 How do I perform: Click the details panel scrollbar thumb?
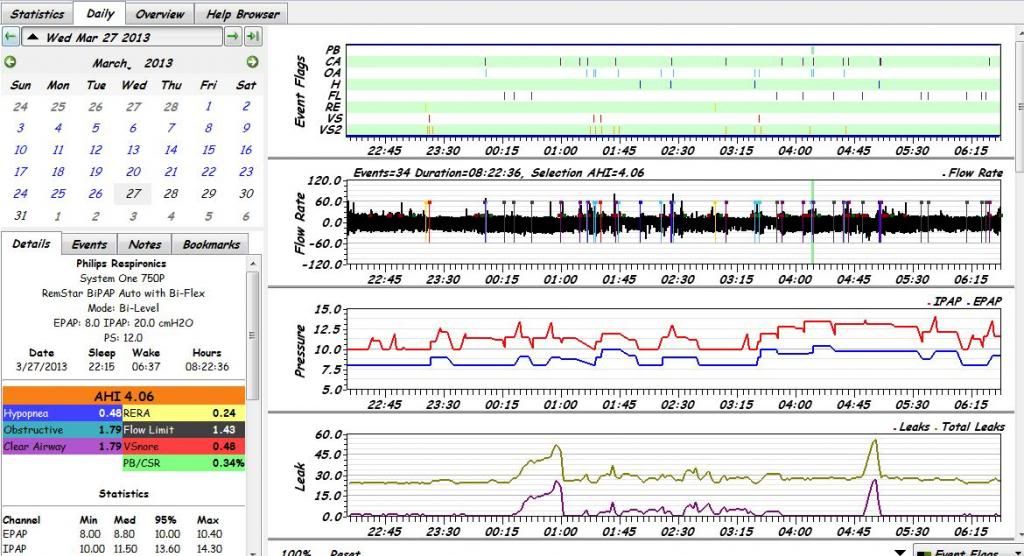(253, 335)
